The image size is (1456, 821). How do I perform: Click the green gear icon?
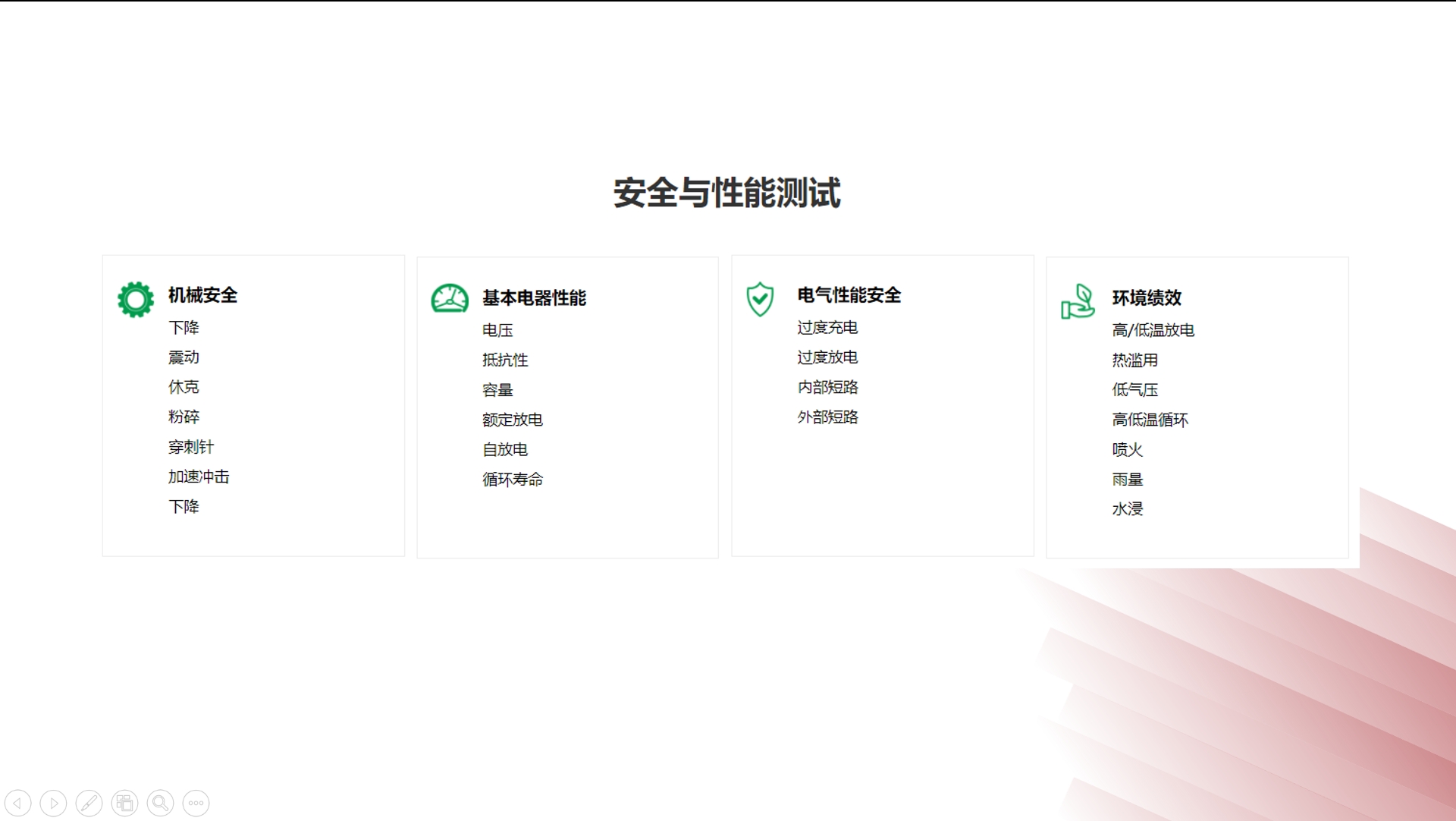(x=136, y=299)
